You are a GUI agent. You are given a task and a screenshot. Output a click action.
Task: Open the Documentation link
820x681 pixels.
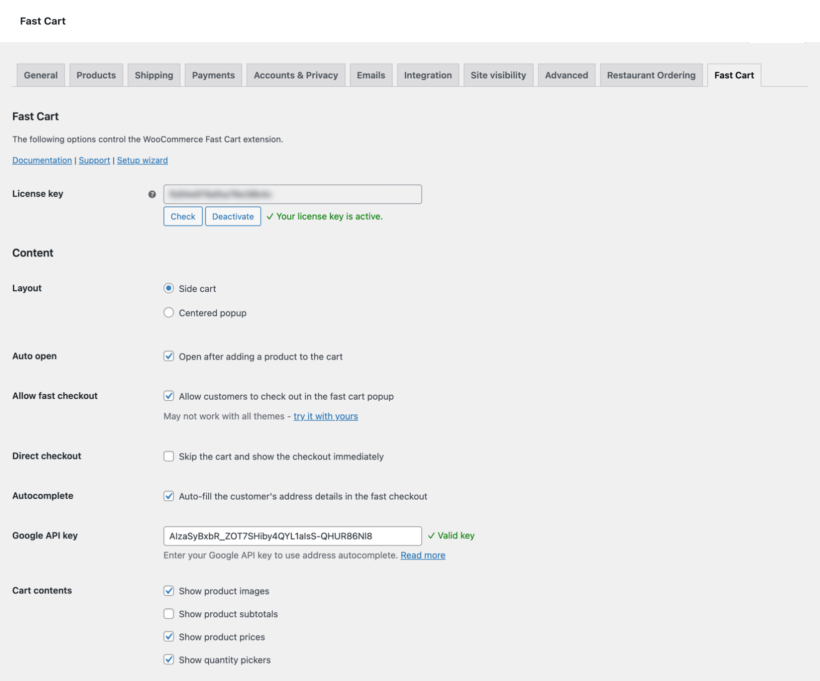41,160
